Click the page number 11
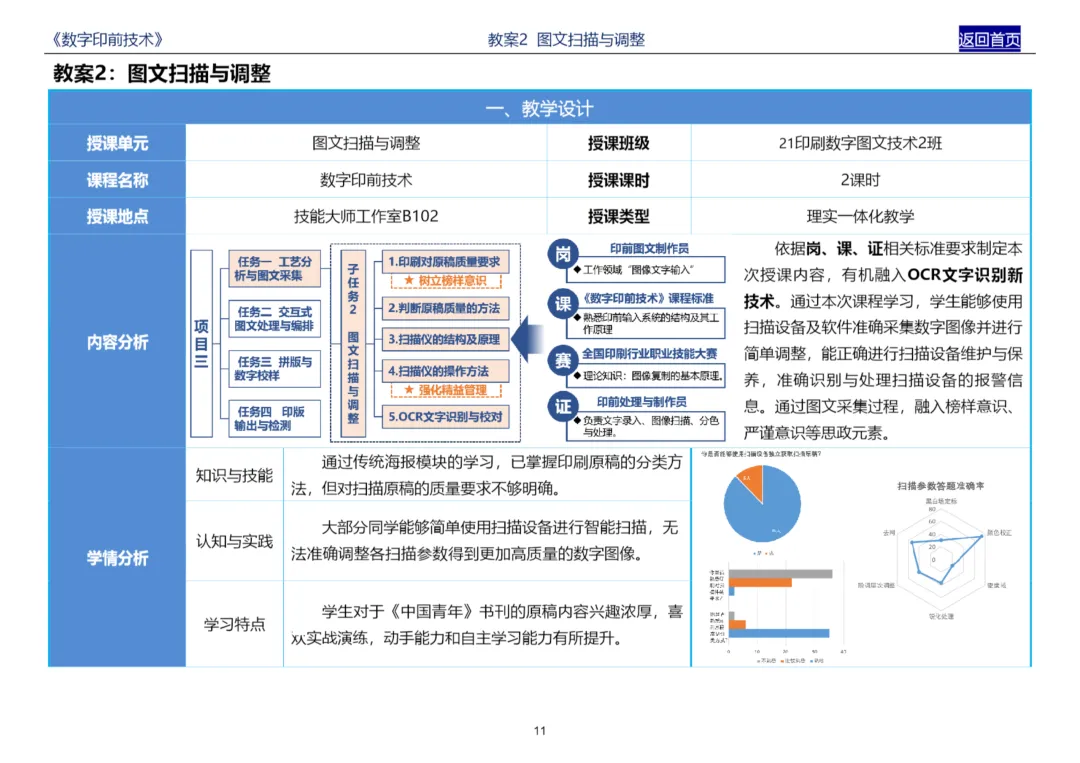The image size is (1080, 763). pyautogui.click(x=540, y=731)
